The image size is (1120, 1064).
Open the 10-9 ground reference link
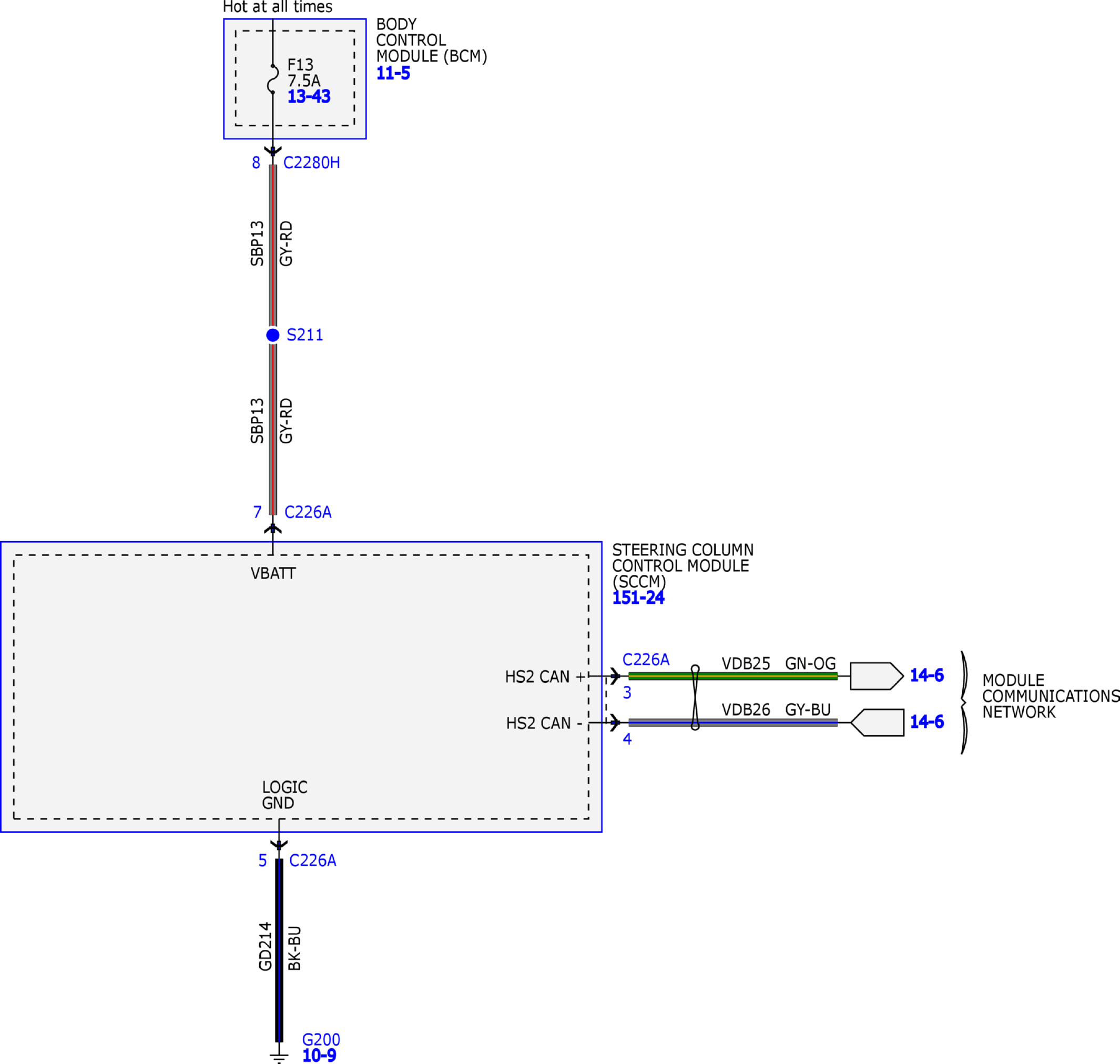click(319, 1056)
